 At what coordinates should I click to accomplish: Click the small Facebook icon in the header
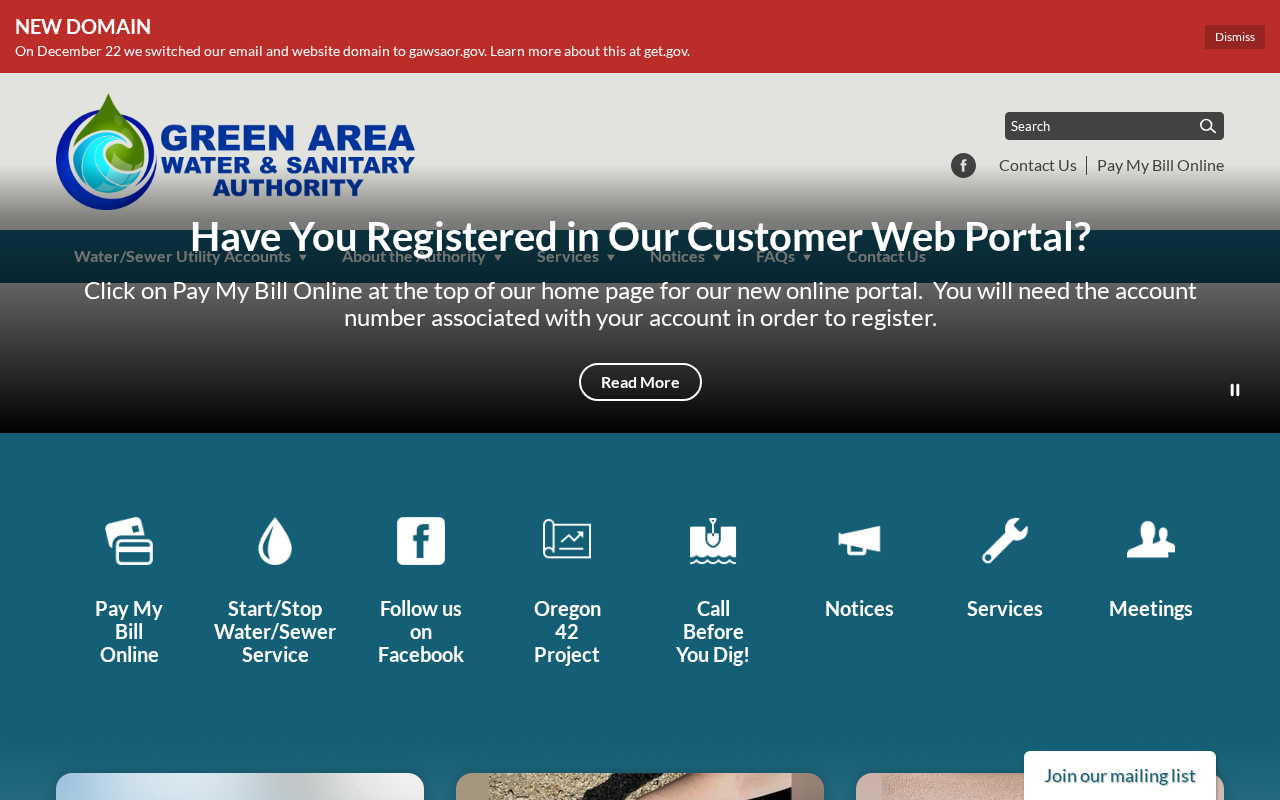point(963,165)
